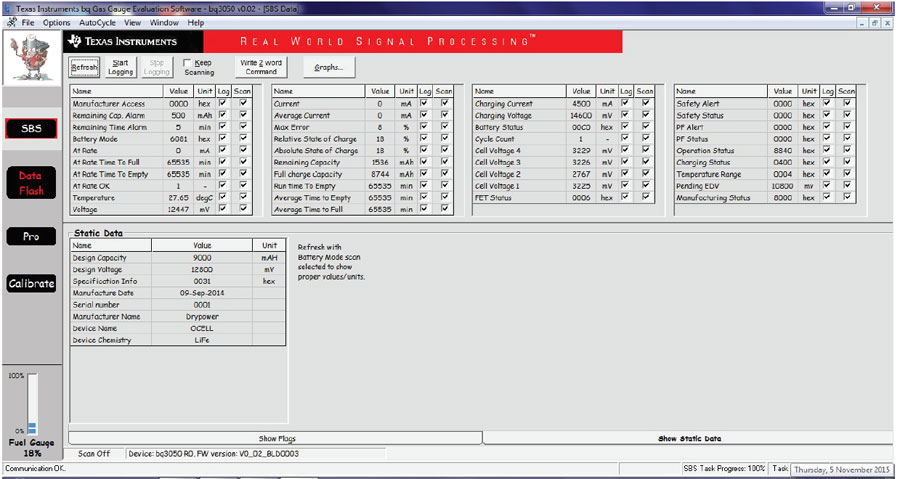Open the Help menu
Viewport: 900px width, 479px height.
pos(196,23)
